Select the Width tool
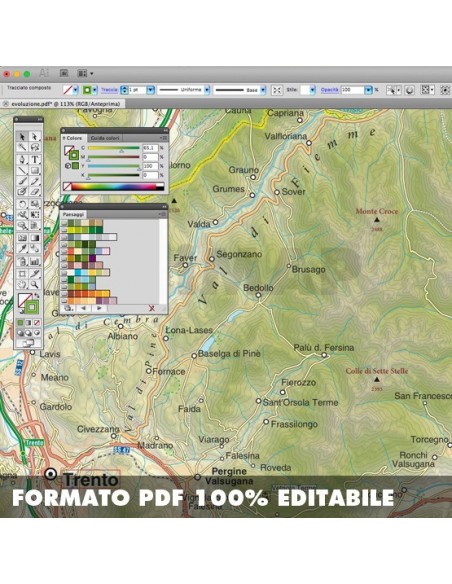Viewport: 452px width, 584px height. click(22, 215)
